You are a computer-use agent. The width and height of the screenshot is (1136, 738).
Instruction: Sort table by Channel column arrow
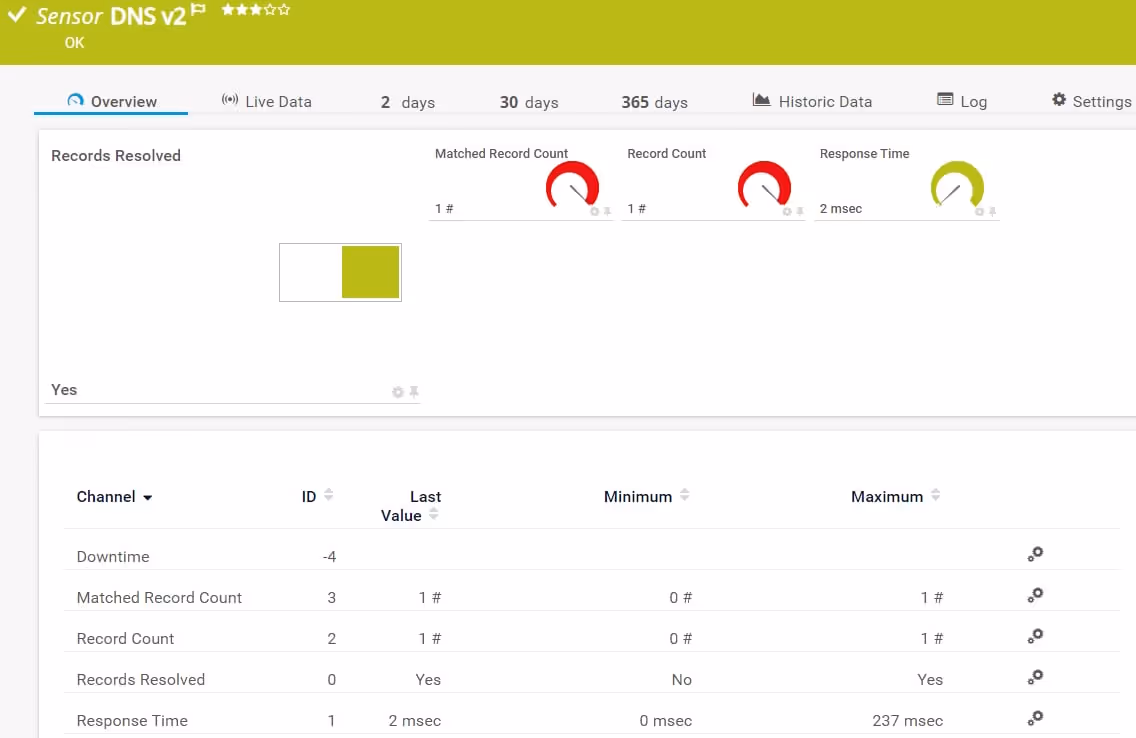[148, 498]
